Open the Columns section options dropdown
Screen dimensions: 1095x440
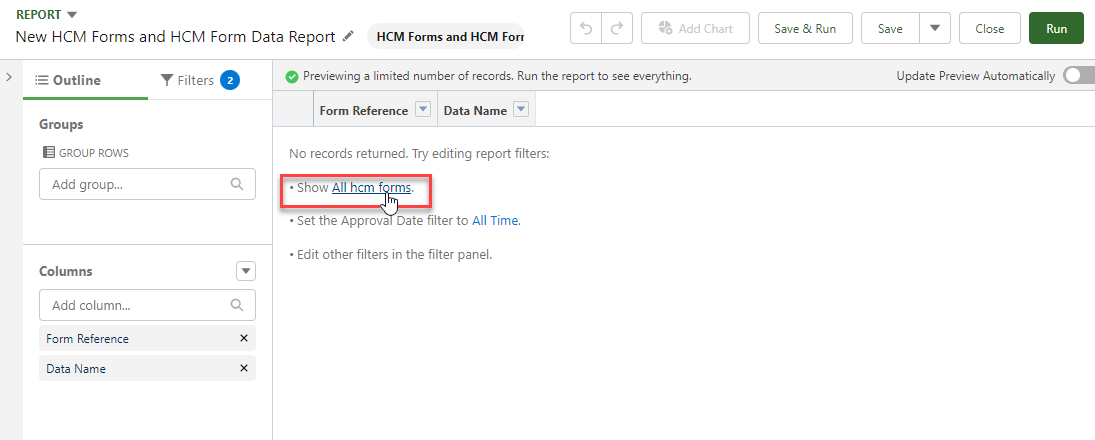[246, 271]
